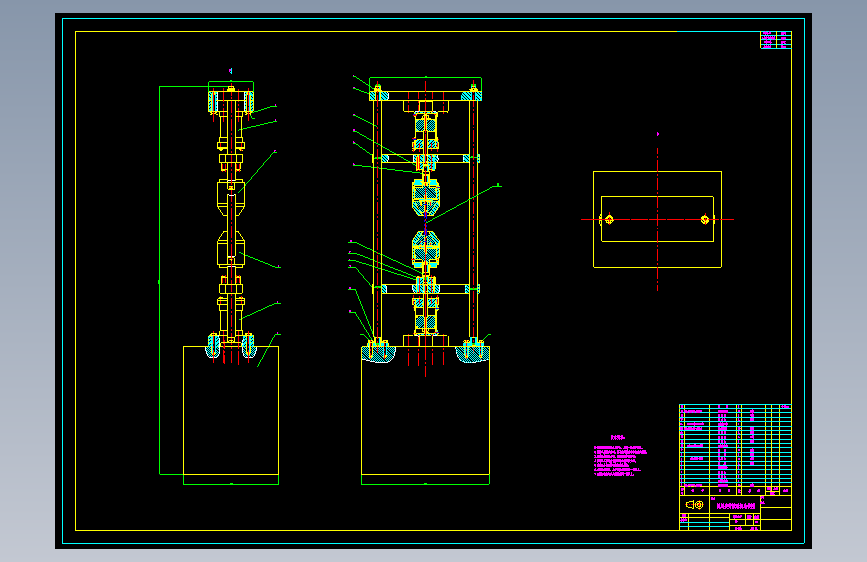
Task: Click the small section arrow marker above side view
Action: click(x=231, y=71)
